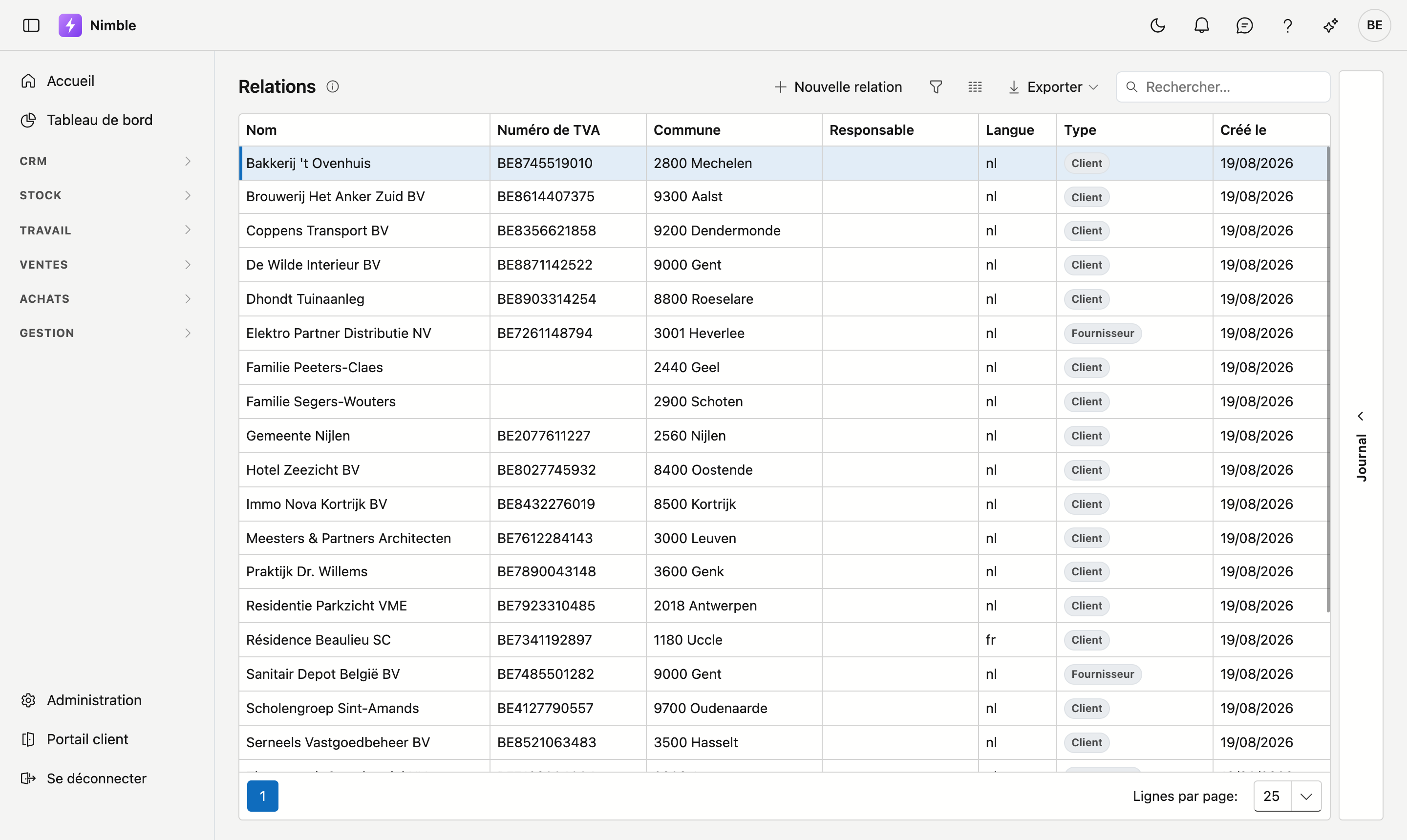Expand the VENTES section
The width and height of the screenshot is (1407, 840).
point(107,264)
